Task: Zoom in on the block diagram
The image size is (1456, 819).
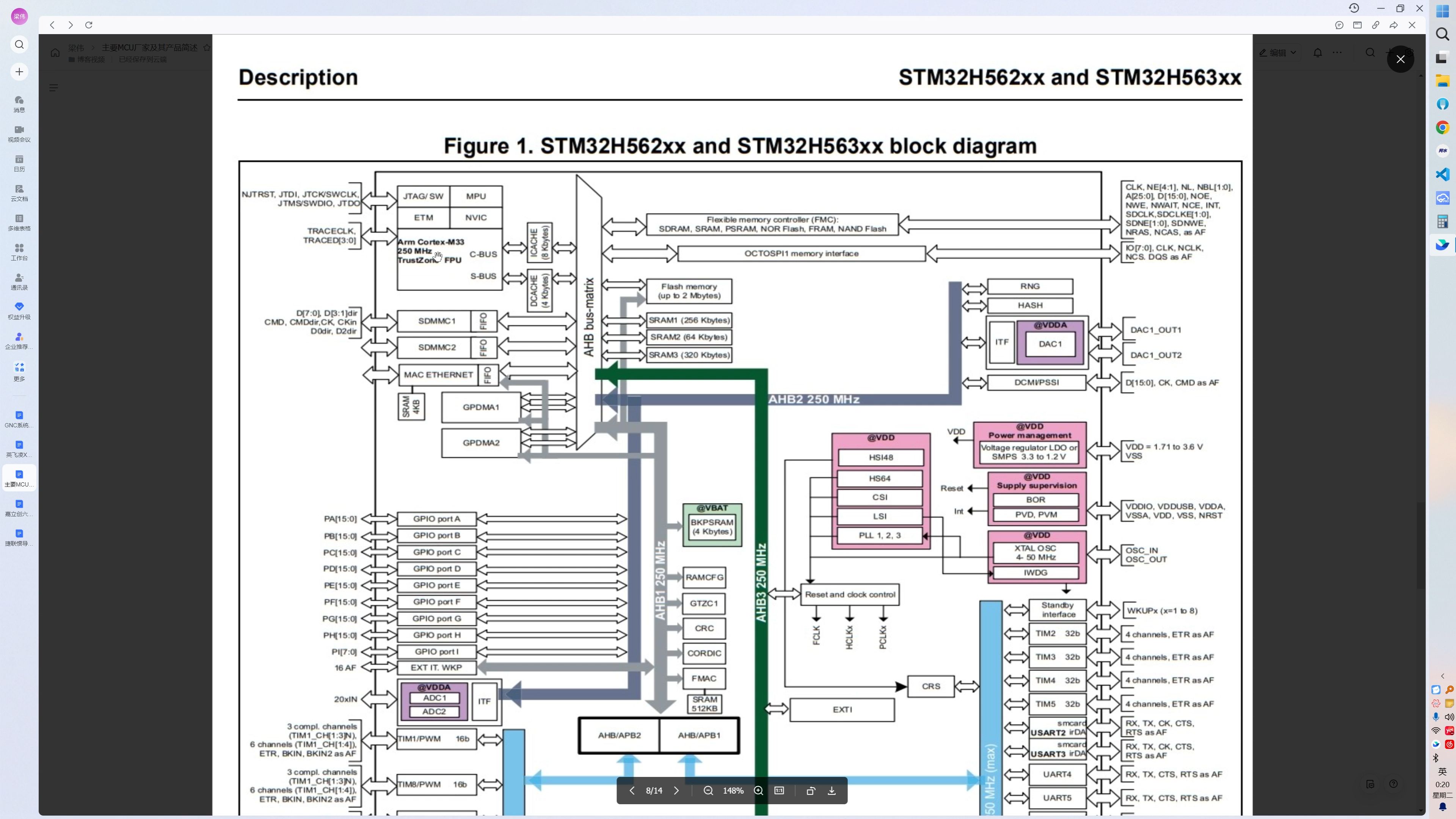Action: tap(758, 791)
